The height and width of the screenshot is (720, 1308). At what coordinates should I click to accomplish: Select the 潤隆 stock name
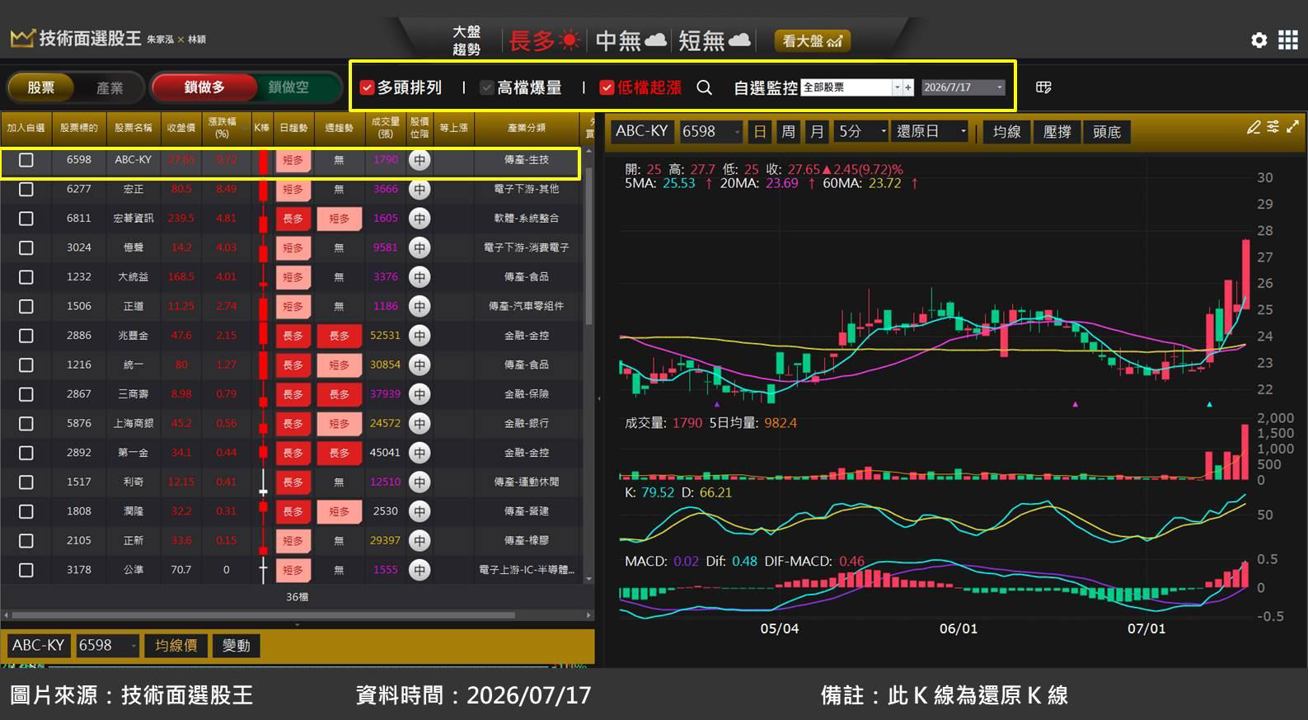(x=133, y=511)
